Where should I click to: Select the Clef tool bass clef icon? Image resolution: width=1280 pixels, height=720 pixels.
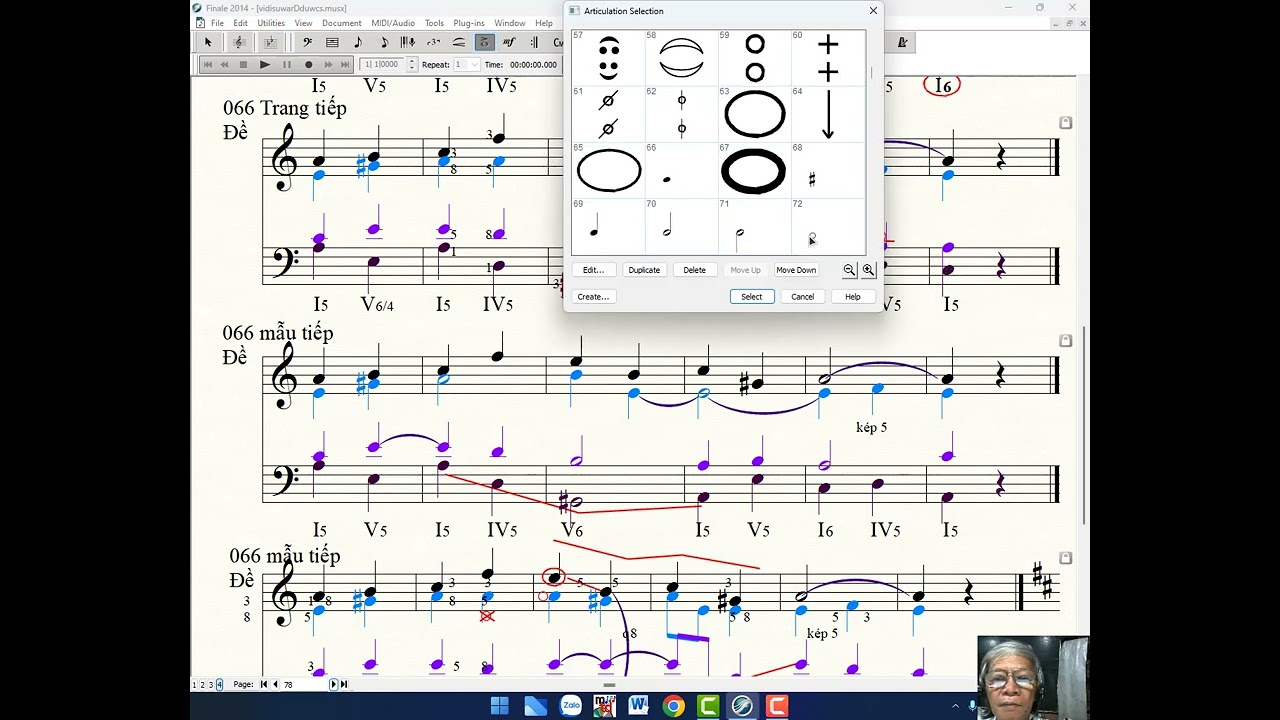coord(307,42)
